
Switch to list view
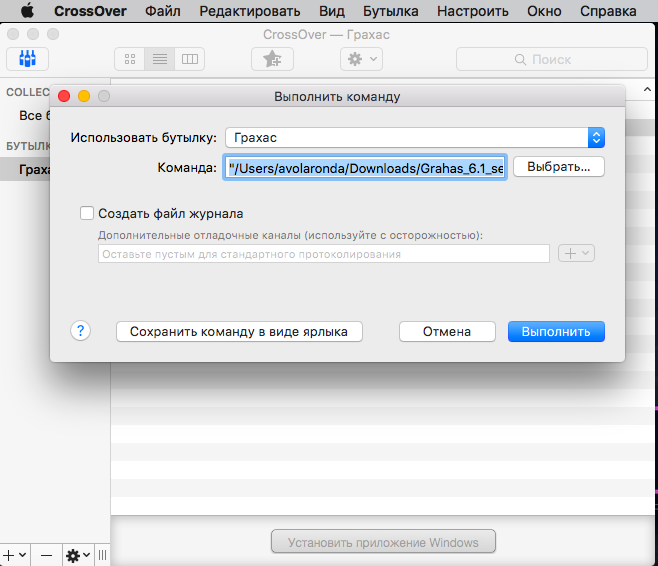[159, 59]
